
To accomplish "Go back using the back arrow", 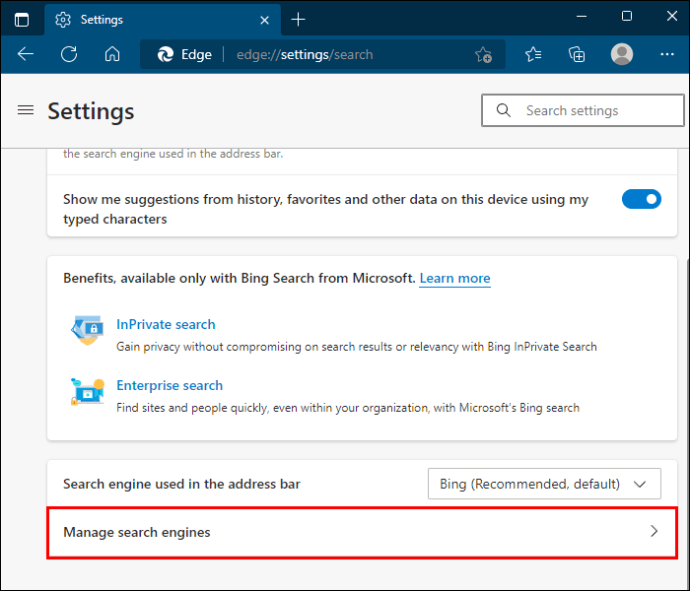I will pyautogui.click(x=26, y=54).
